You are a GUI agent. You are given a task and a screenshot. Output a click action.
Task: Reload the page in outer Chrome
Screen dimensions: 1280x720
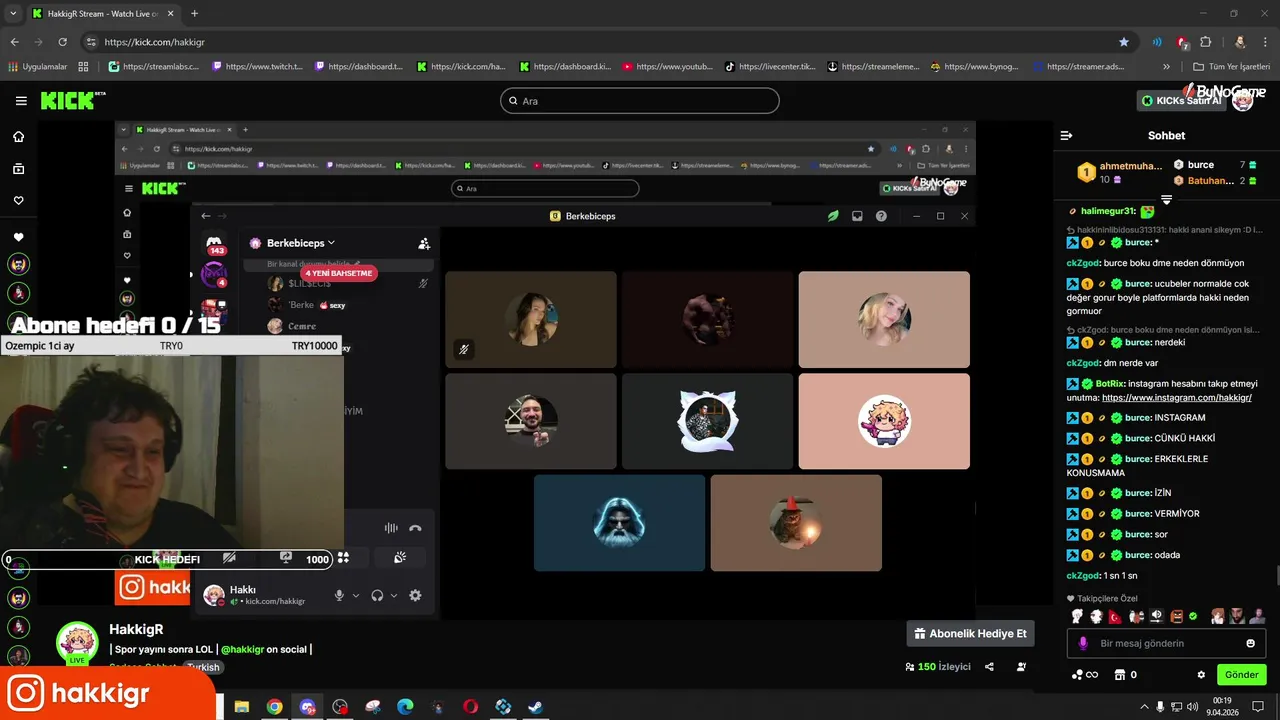(x=63, y=42)
